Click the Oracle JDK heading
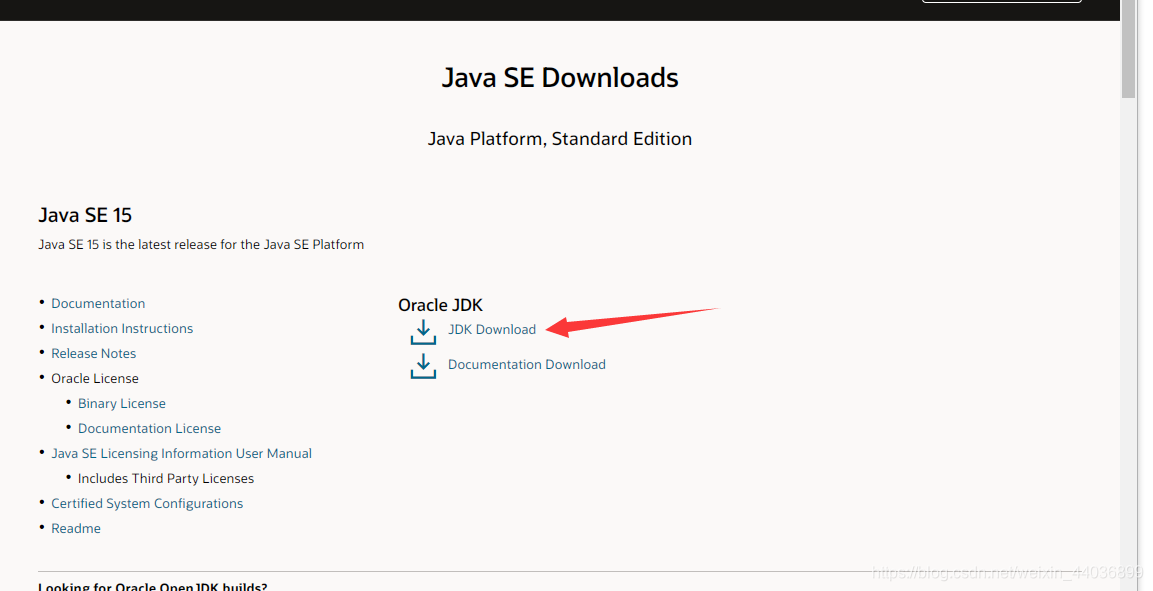Viewport: 1153px width, 591px height. 440,305
